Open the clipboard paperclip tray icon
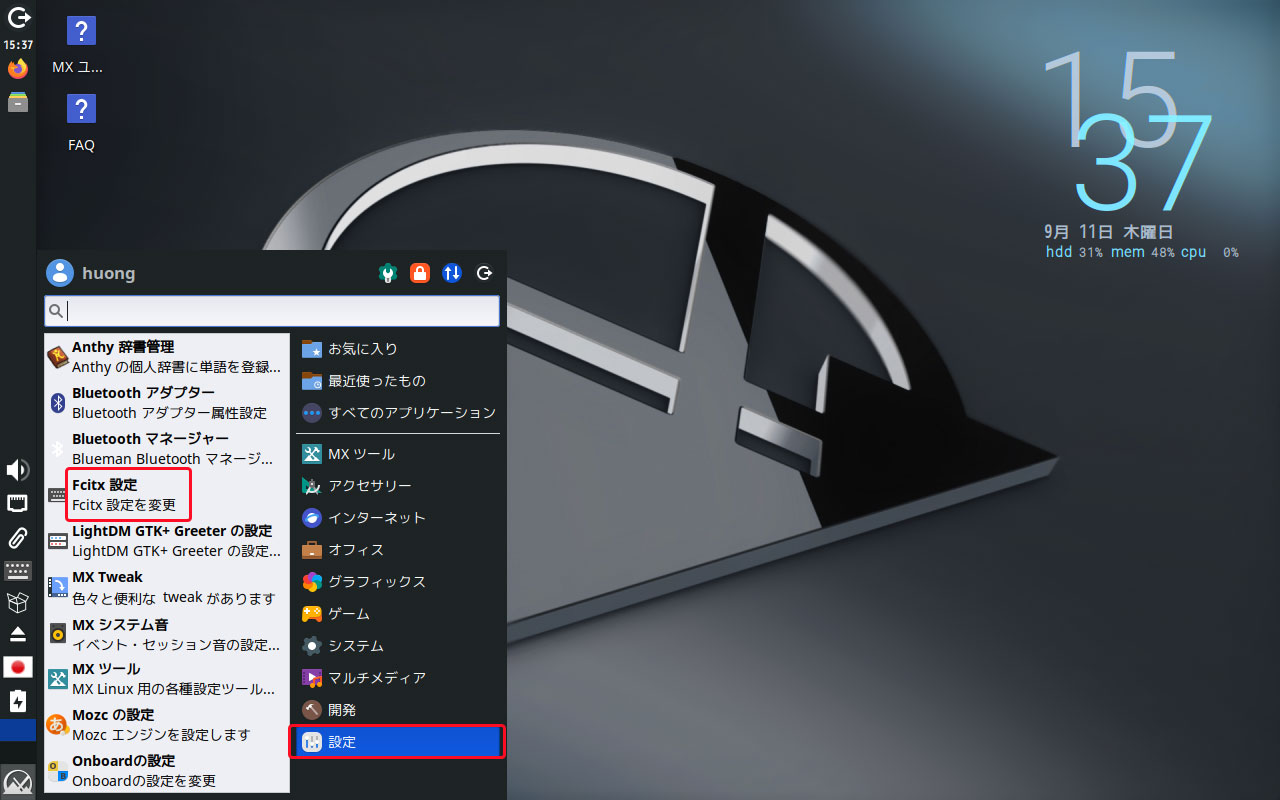 (18, 538)
